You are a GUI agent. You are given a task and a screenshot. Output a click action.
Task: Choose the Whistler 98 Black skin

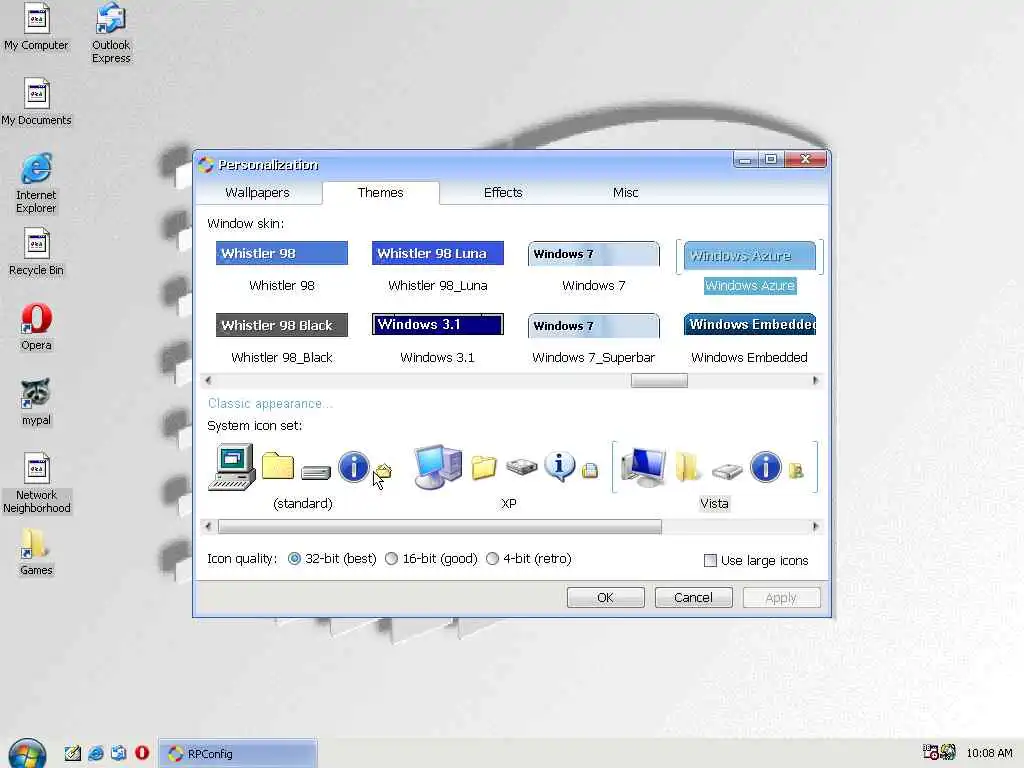point(281,340)
